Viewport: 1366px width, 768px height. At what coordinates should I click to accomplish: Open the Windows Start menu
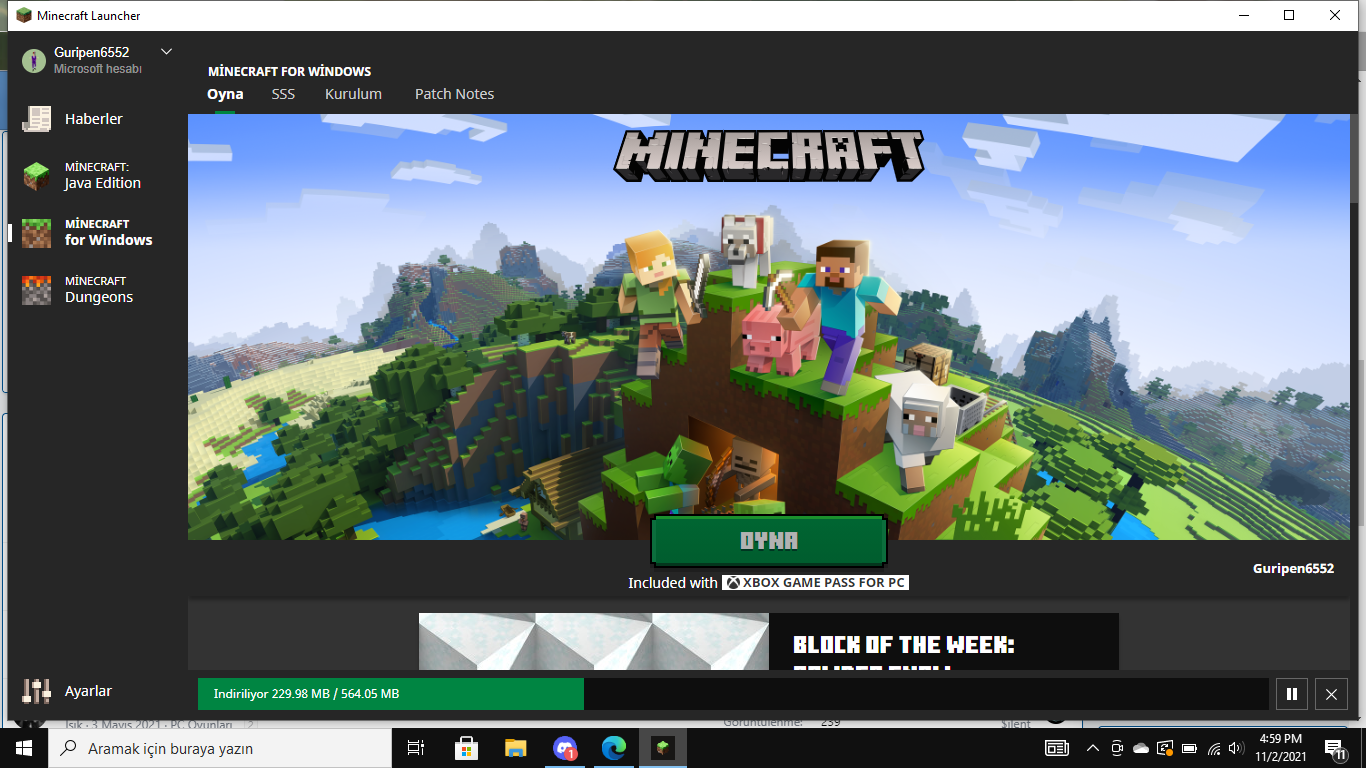(23, 748)
